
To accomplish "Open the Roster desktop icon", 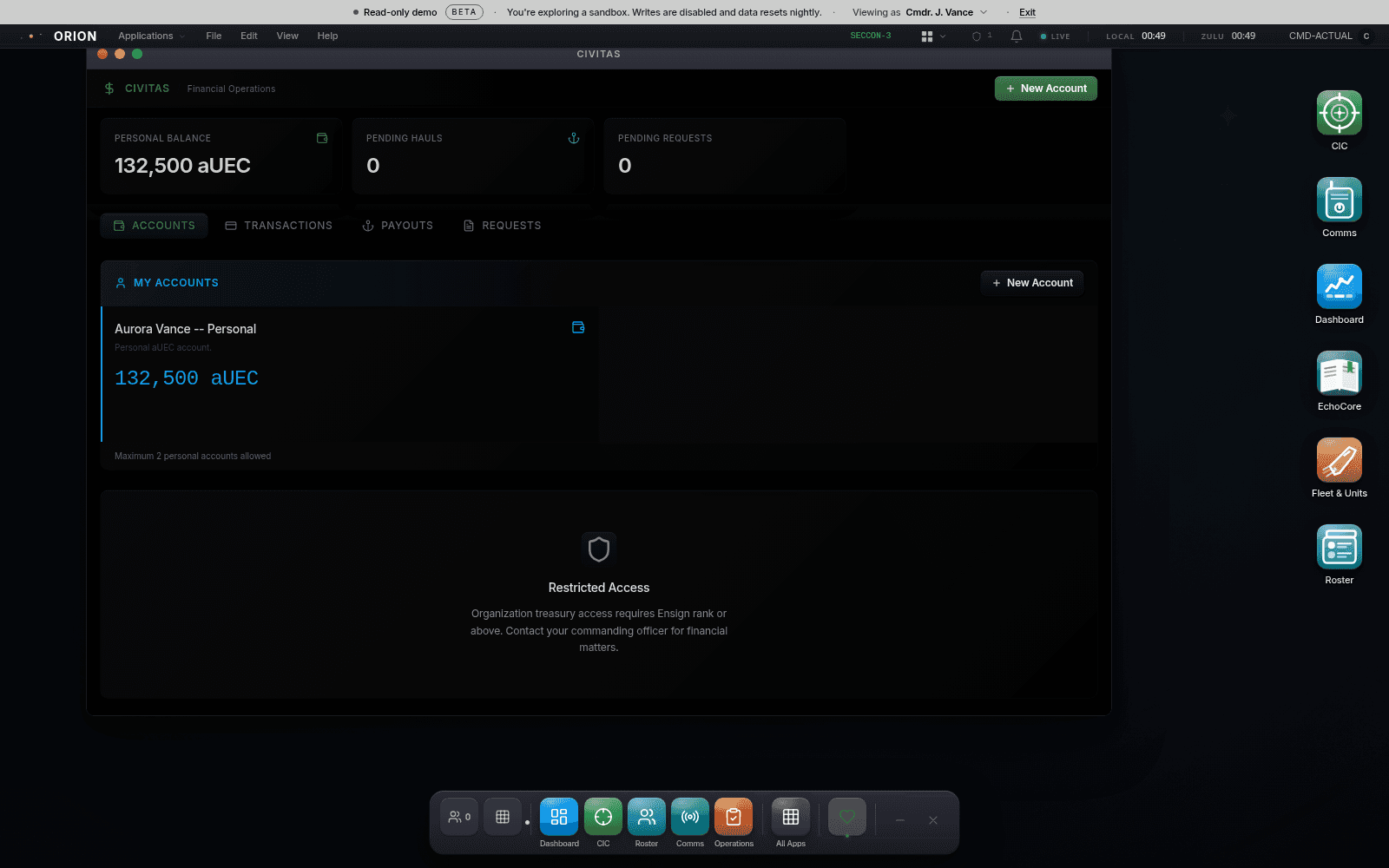I will [x=1340, y=547].
